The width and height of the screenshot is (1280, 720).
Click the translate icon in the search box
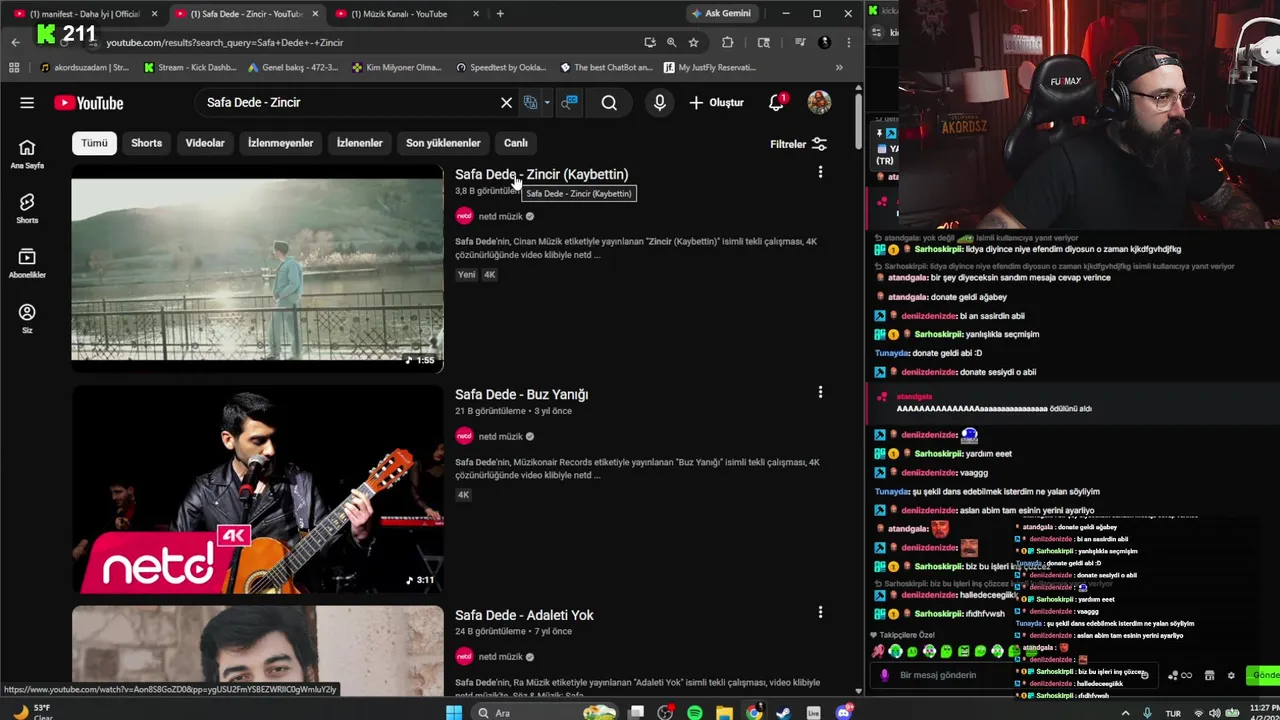(x=531, y=102)
